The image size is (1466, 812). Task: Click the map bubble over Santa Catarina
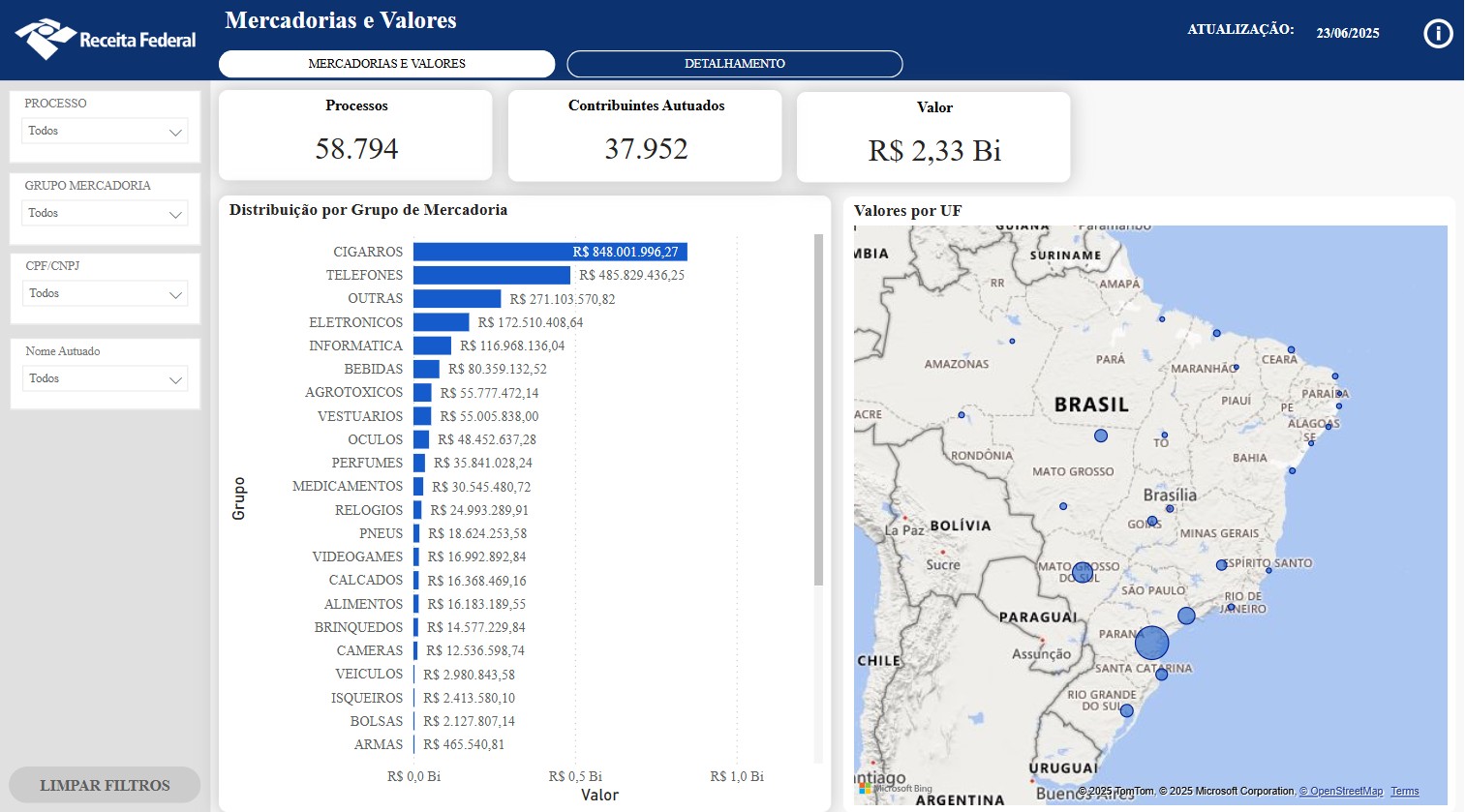(1162, 675)
